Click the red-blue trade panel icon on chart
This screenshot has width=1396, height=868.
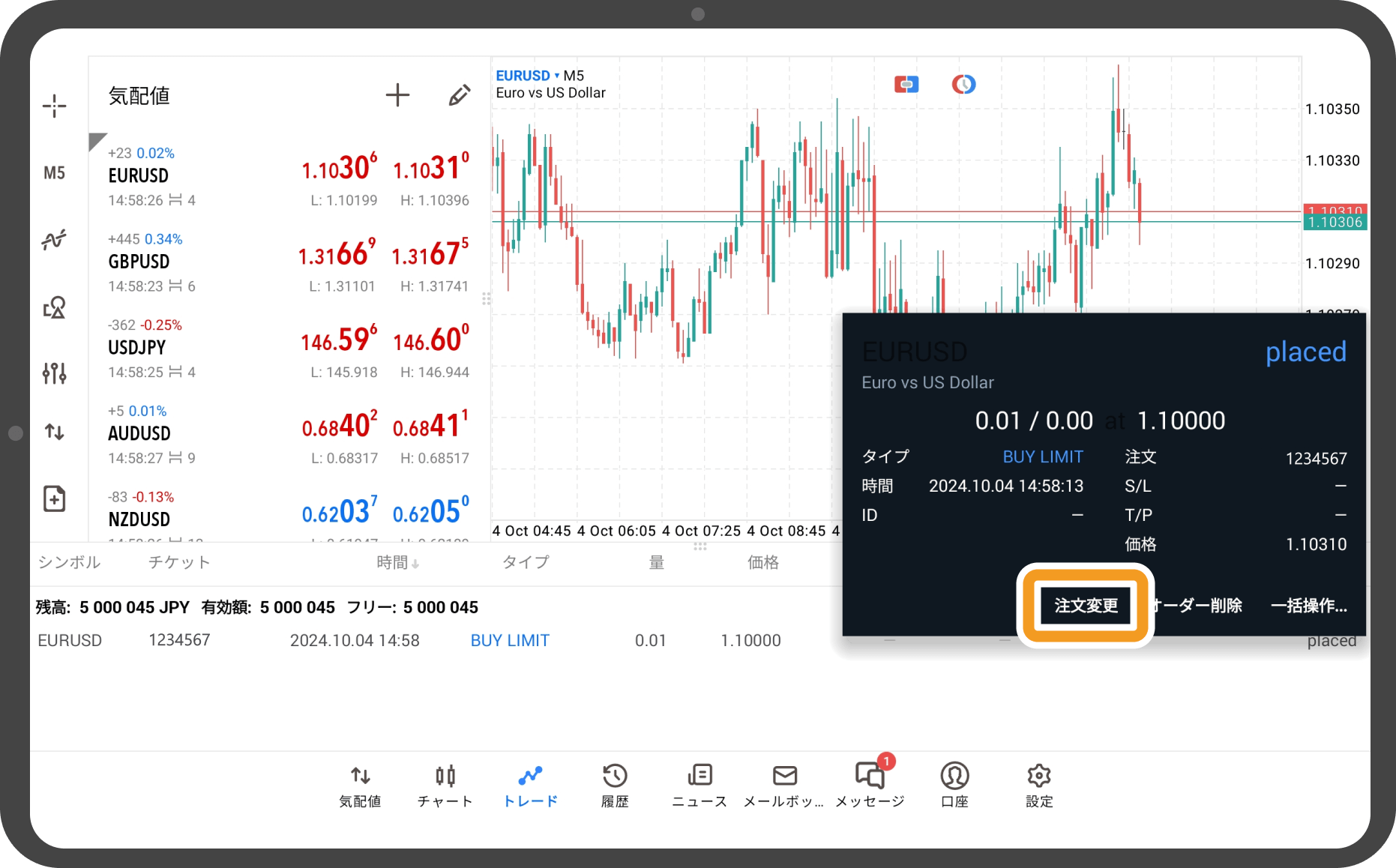[x=906, y=84]
